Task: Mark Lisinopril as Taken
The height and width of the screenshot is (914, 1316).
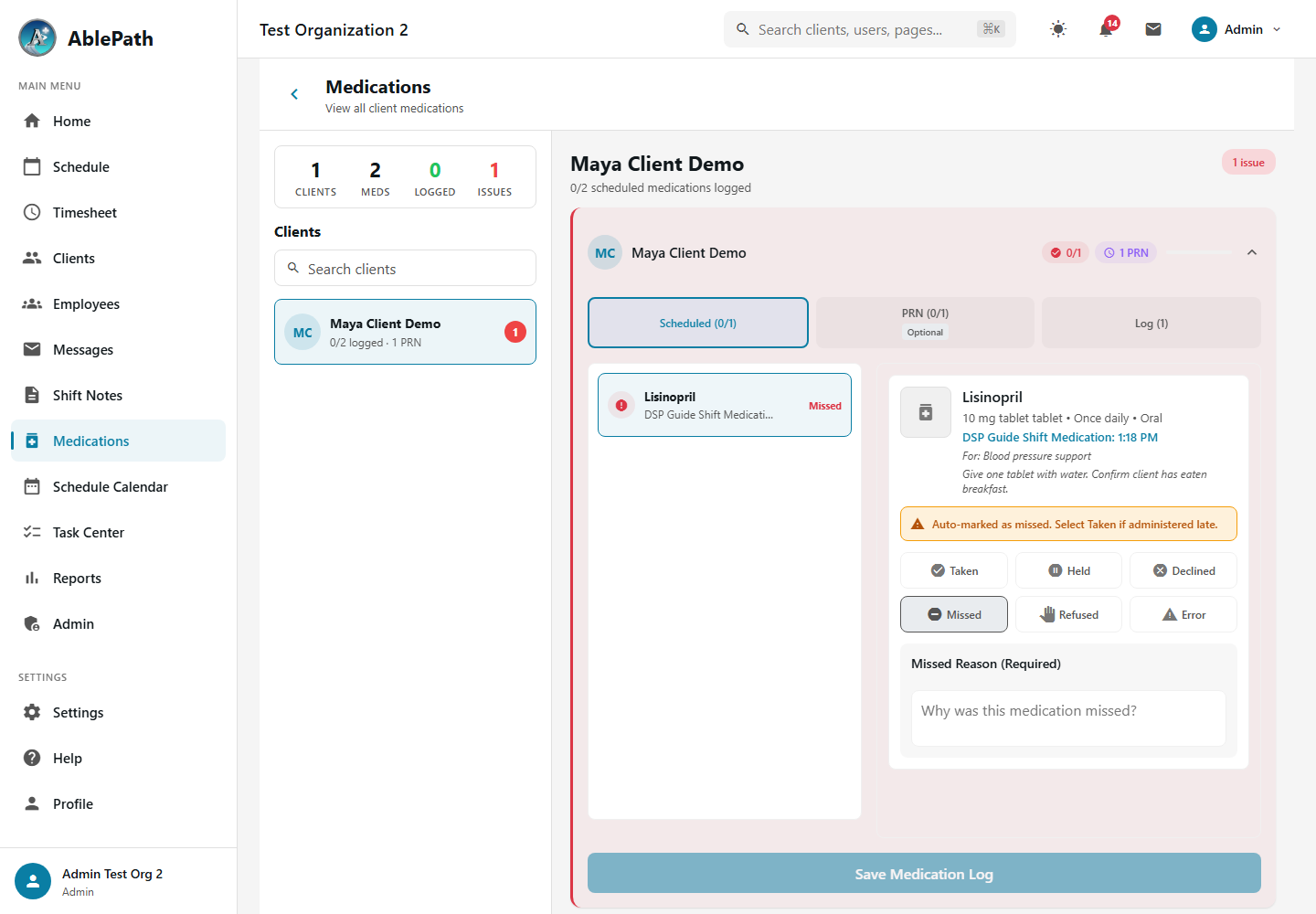Action: coord(954,570)
